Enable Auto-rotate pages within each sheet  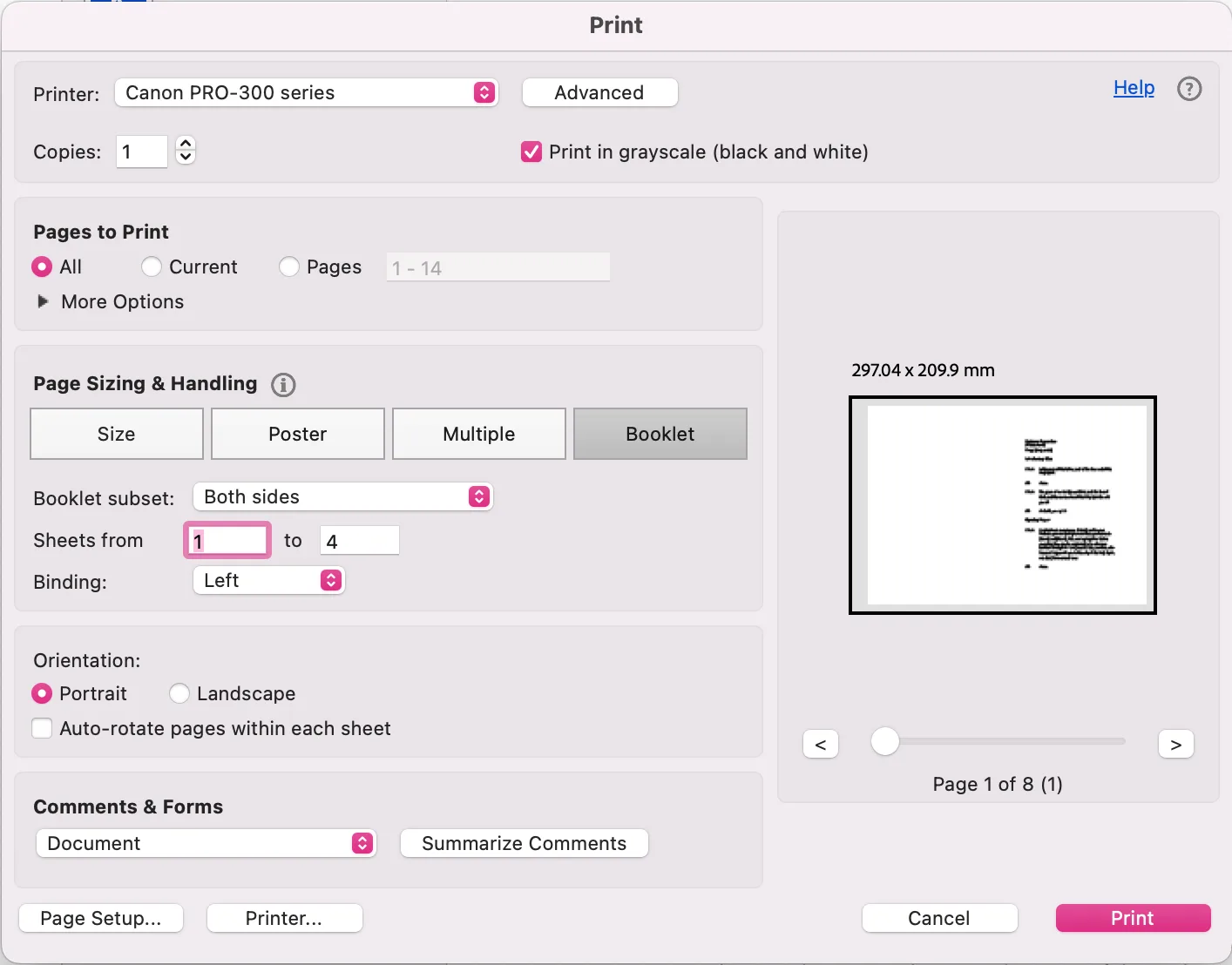point(42,728)
